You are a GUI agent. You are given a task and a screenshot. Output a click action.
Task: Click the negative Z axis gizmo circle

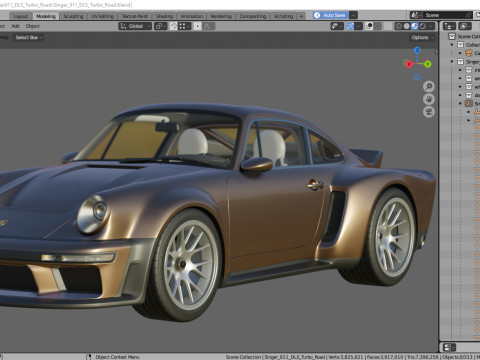[417, 77]
